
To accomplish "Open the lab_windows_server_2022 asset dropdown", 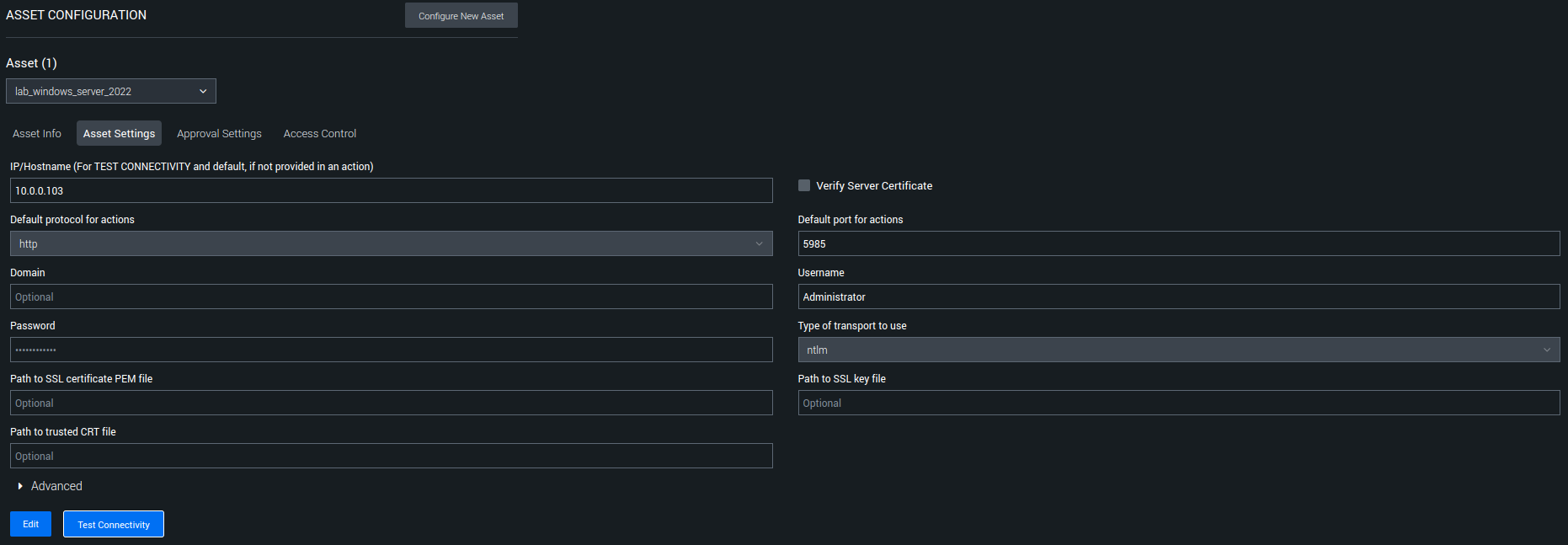I will (x=111, y=91).
